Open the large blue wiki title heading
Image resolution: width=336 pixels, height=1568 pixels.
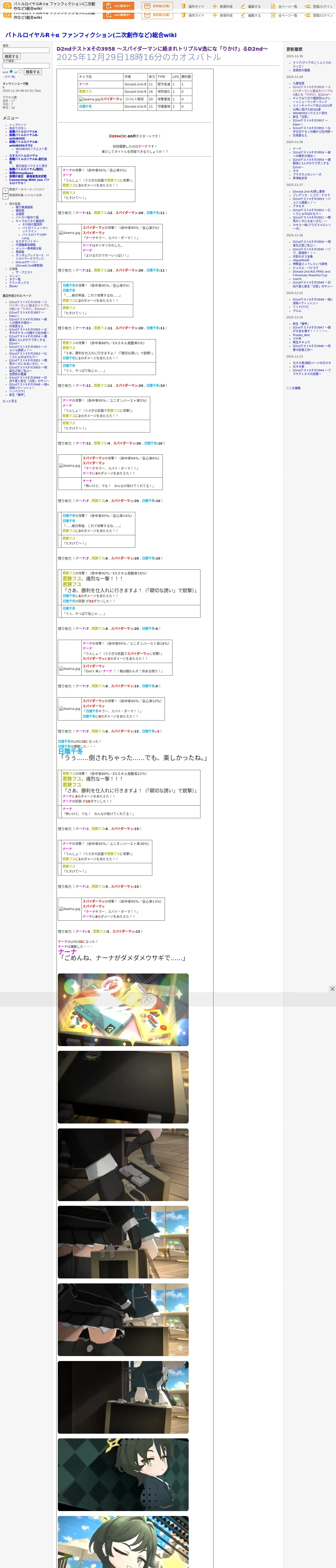91,35
